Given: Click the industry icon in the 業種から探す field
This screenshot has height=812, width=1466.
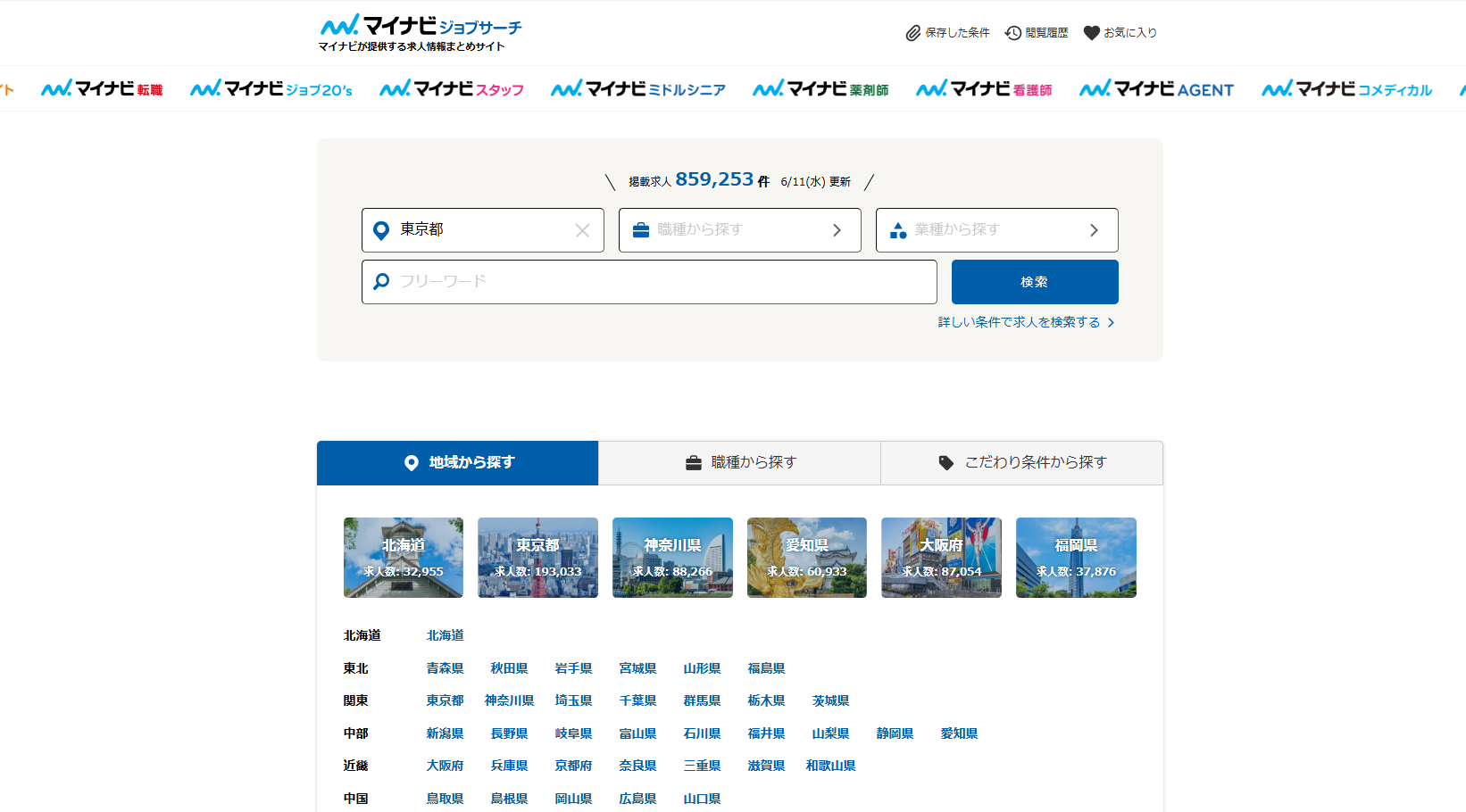Looking at the screenshot, I should (x=895, y=229).
